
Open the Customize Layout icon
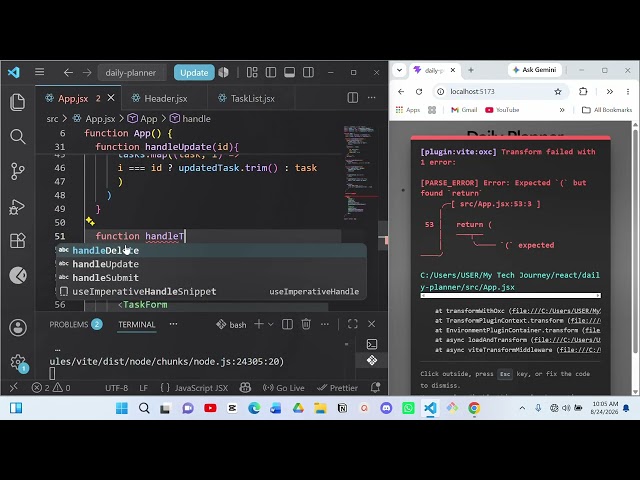(252, 72)
